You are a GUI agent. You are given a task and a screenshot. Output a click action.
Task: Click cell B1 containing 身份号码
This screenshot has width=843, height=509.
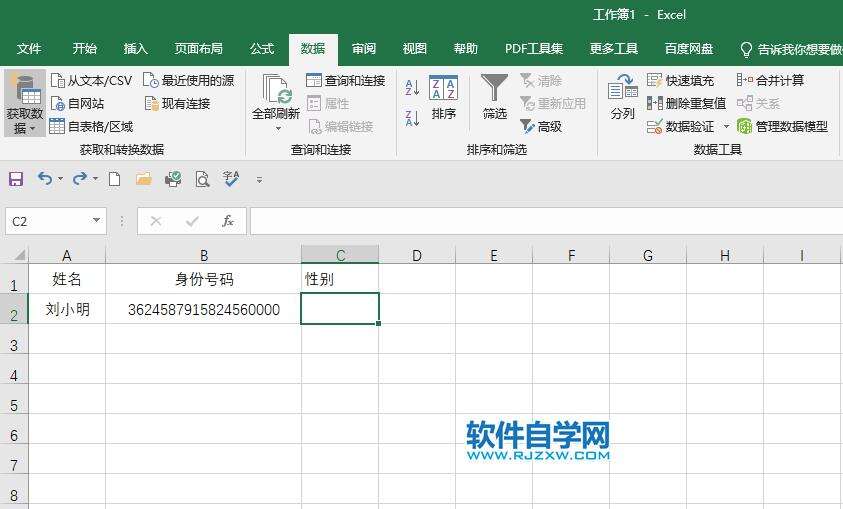point(203,278)
